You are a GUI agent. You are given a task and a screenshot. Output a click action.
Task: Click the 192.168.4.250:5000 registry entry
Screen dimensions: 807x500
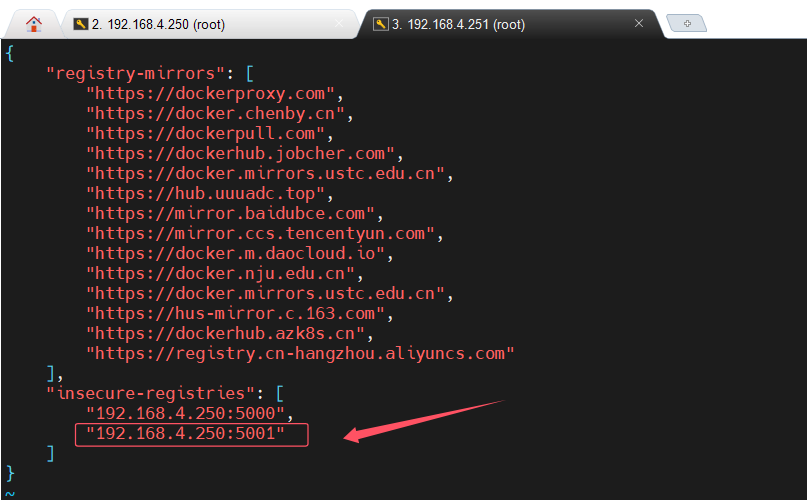coord(185,412)
